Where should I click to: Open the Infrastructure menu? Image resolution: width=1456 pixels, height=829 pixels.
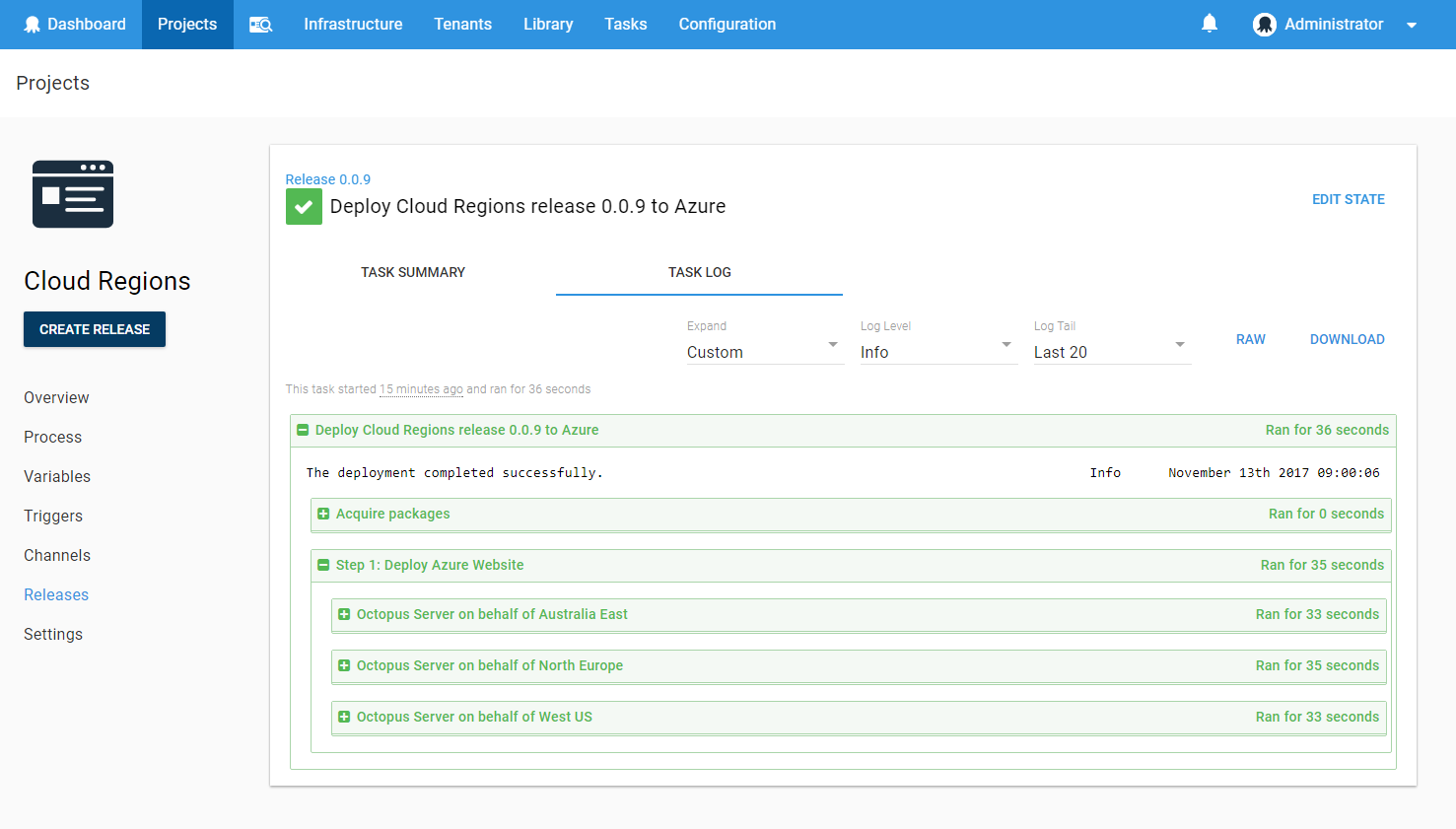coord(353,25)
